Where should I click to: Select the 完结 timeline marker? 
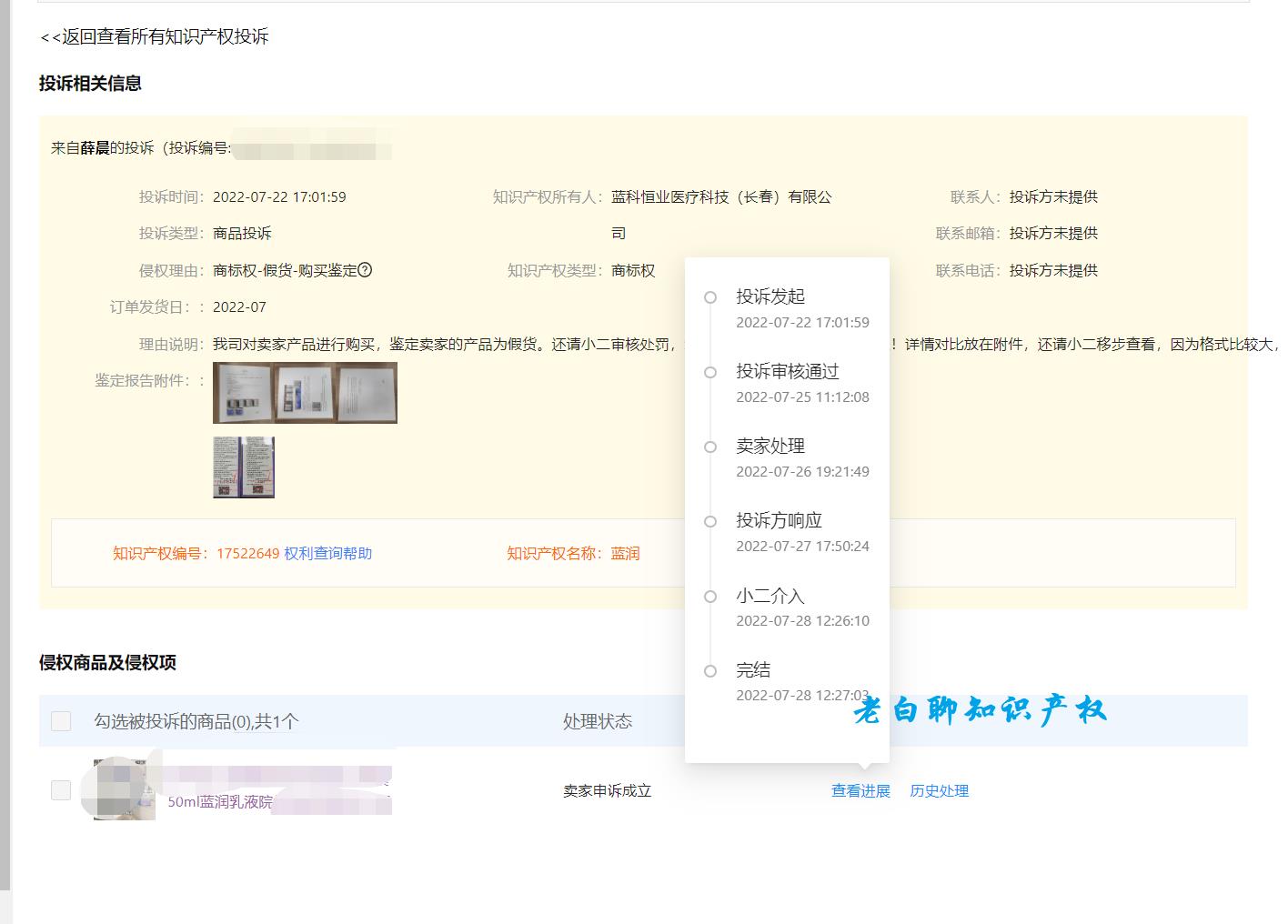pos(710,671)
